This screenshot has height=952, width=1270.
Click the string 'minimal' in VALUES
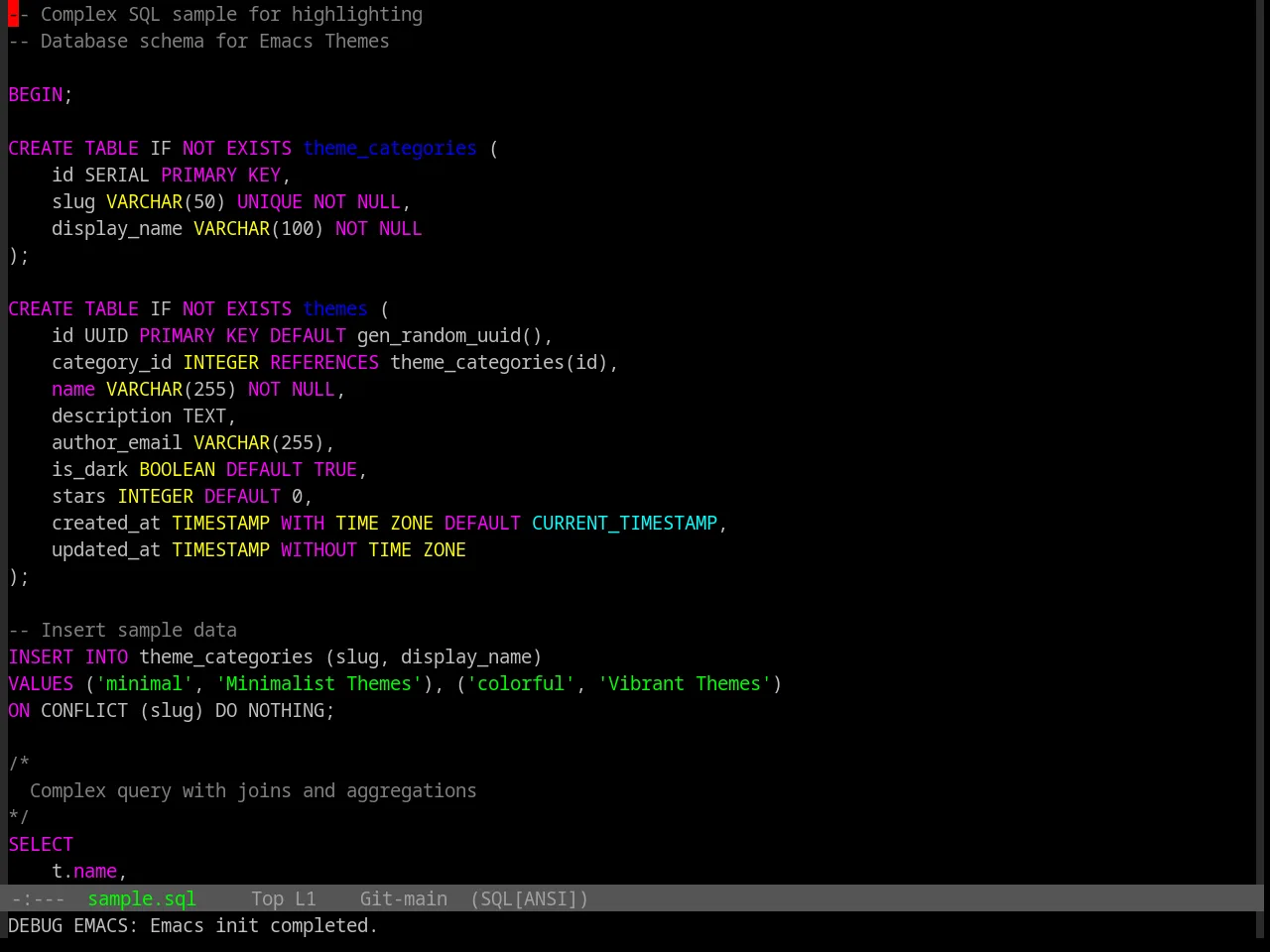(x=145, y=683)
